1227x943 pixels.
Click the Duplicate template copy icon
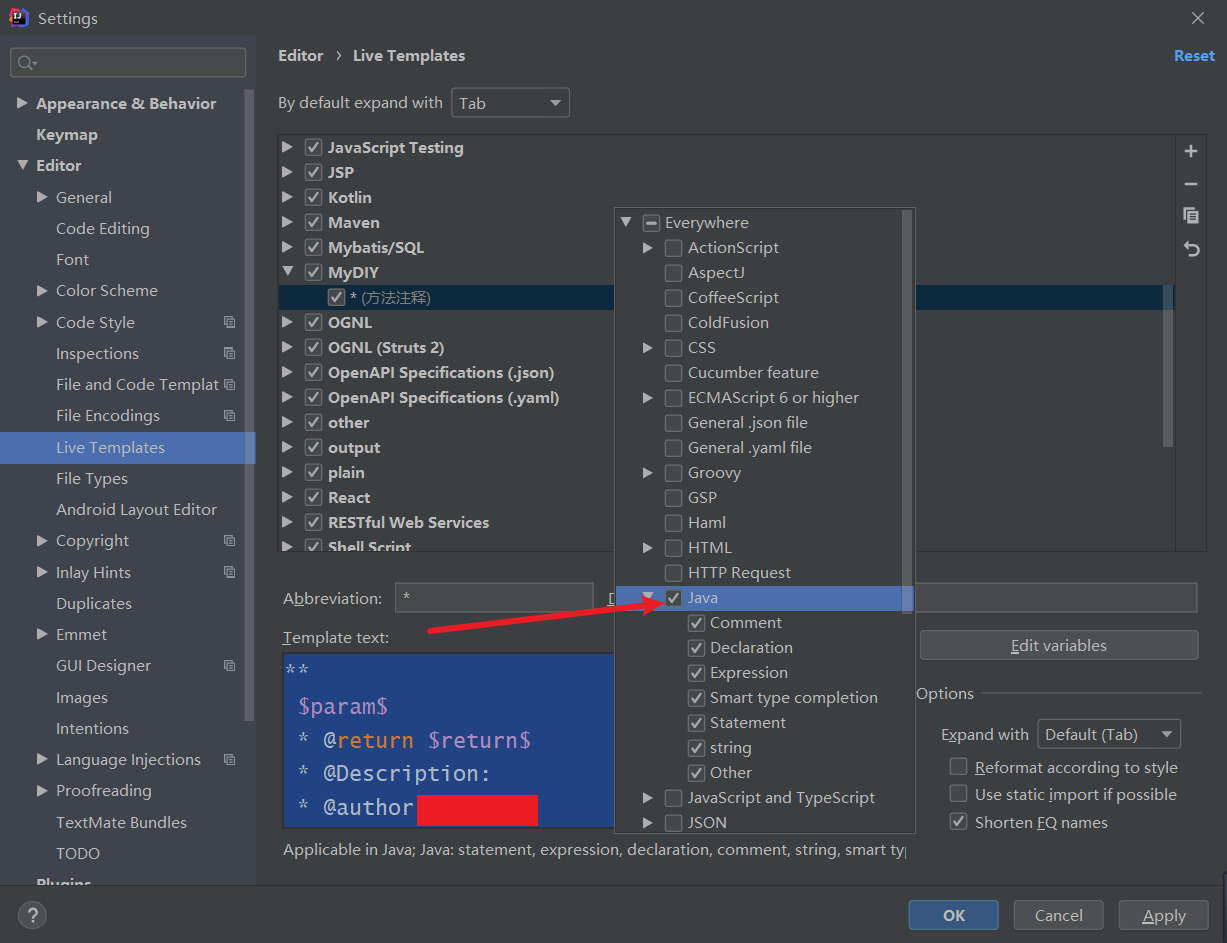[x=1191, y=216]
